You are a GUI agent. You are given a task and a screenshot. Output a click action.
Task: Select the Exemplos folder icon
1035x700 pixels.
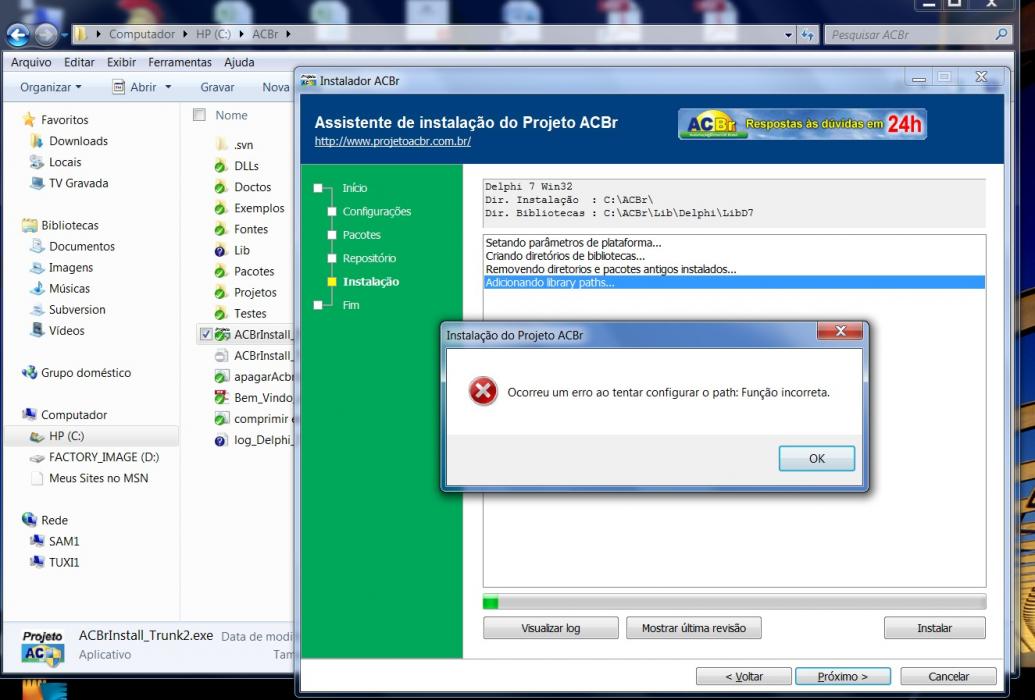click(x=221, y=208)
